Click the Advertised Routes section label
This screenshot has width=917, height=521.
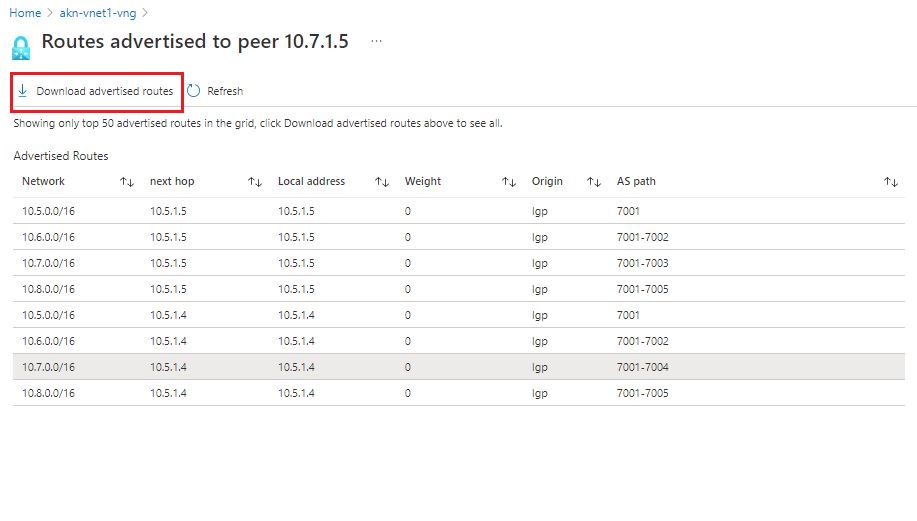tap(61, 156)
